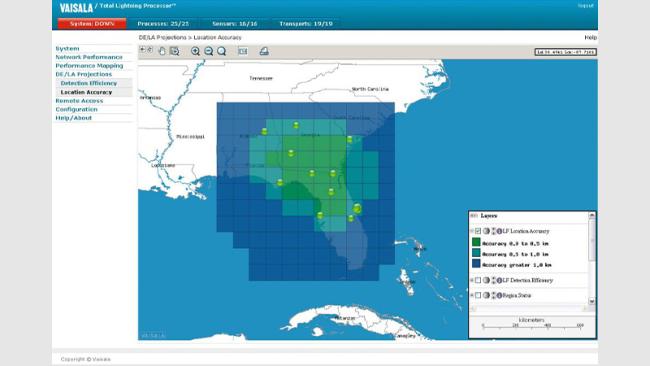The image size is (650, 366).
Task: Click info icon for LF Detection Efficiency layer
Action: pos(499,280)
